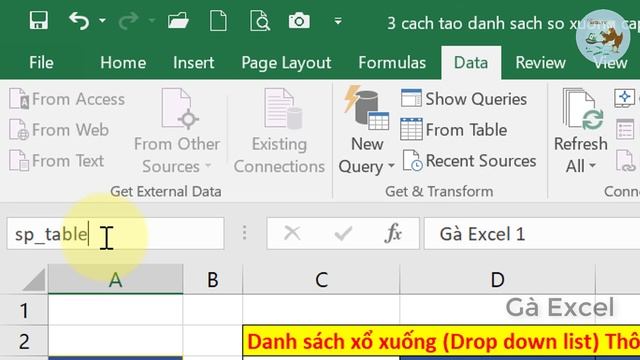Click the Recent Sources button

469,161
